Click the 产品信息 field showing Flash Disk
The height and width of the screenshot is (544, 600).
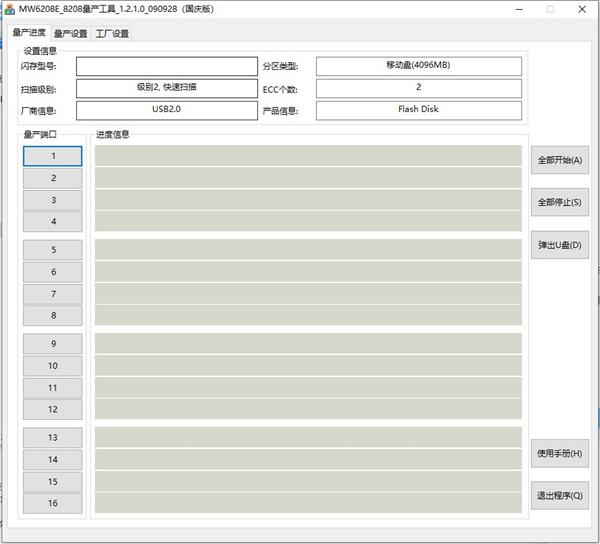[418, 109]
